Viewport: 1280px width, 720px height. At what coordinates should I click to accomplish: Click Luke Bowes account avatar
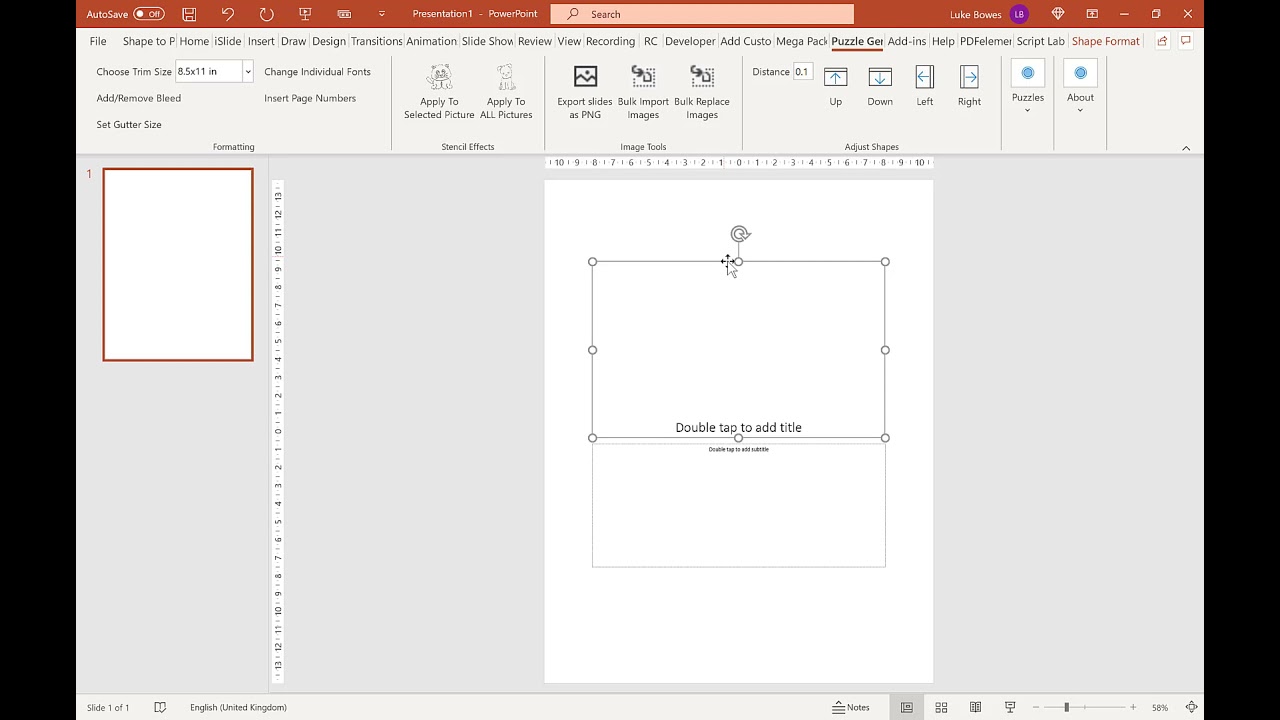(x=1019, y=14)
